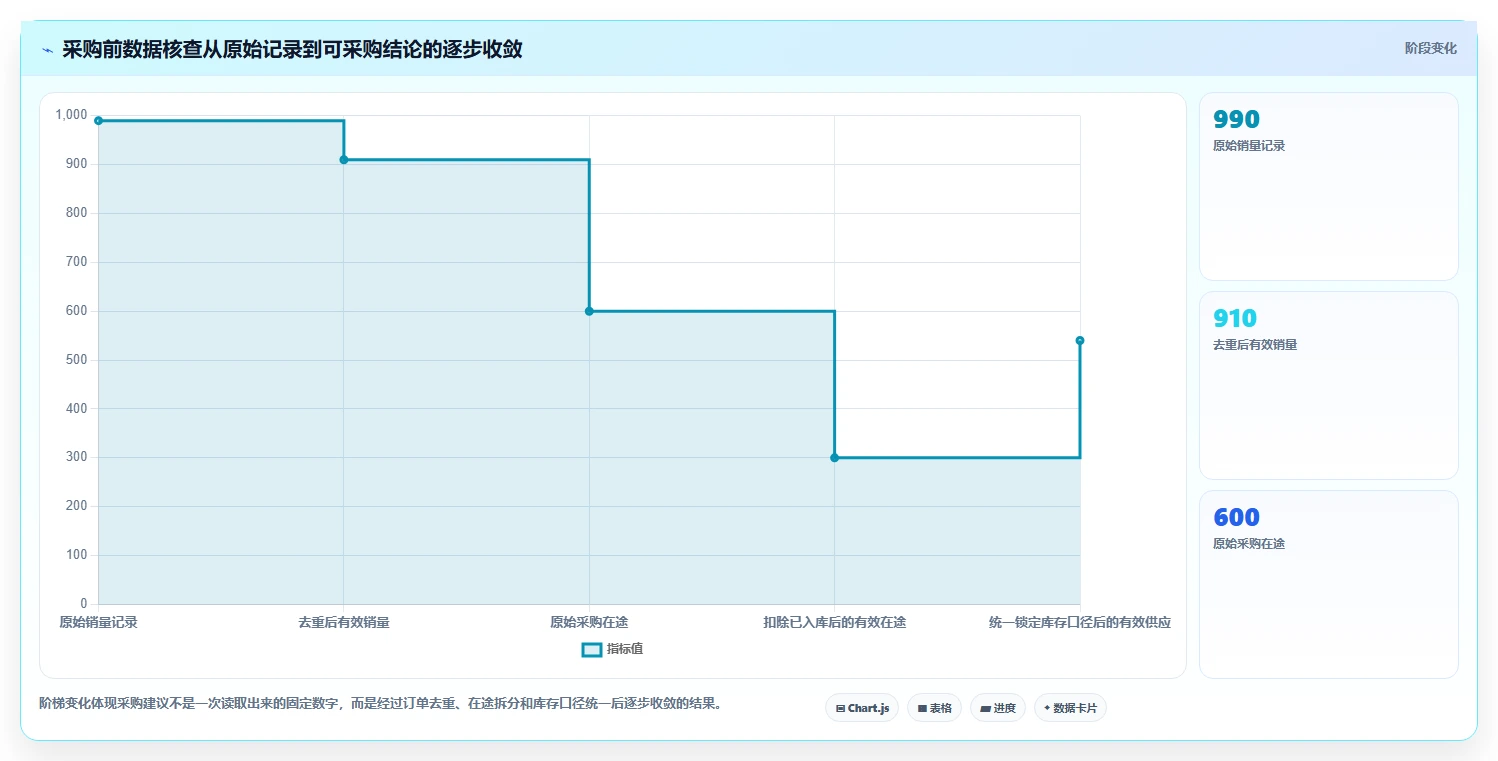Image resolution: width=1498 pixels, height=761 pixels.
Task: Click the 910 value in stat card
Action: [x=1235, y=318]
